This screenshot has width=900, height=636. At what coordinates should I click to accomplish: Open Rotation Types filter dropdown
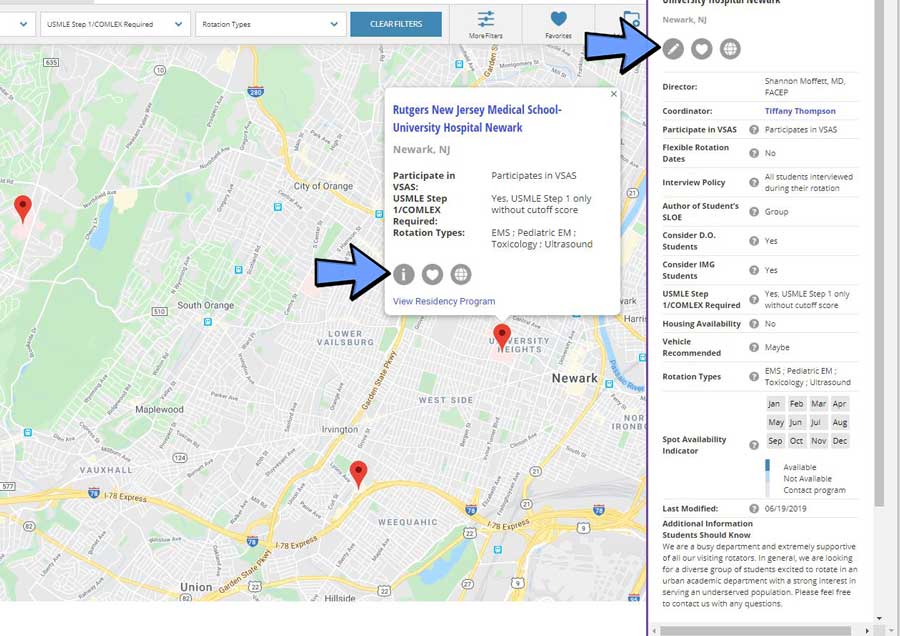click(x=270, y=25)
